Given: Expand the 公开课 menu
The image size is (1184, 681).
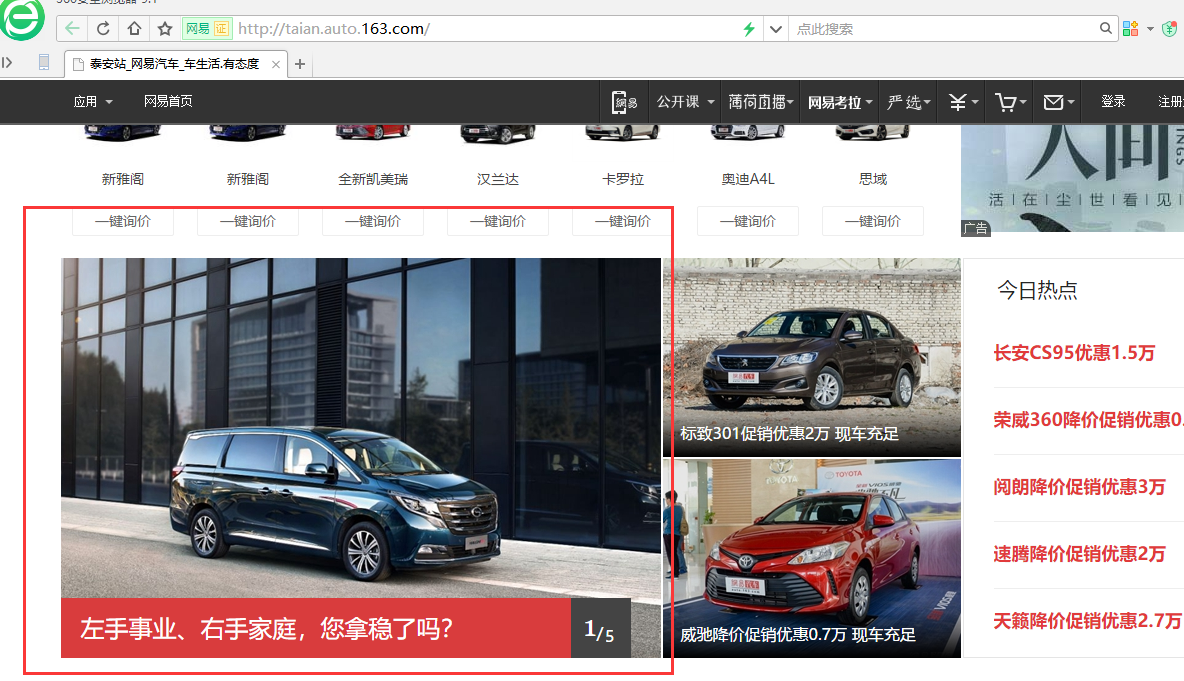Looking at the screenshot, I should pyautogui.click(x=685, y=102).
